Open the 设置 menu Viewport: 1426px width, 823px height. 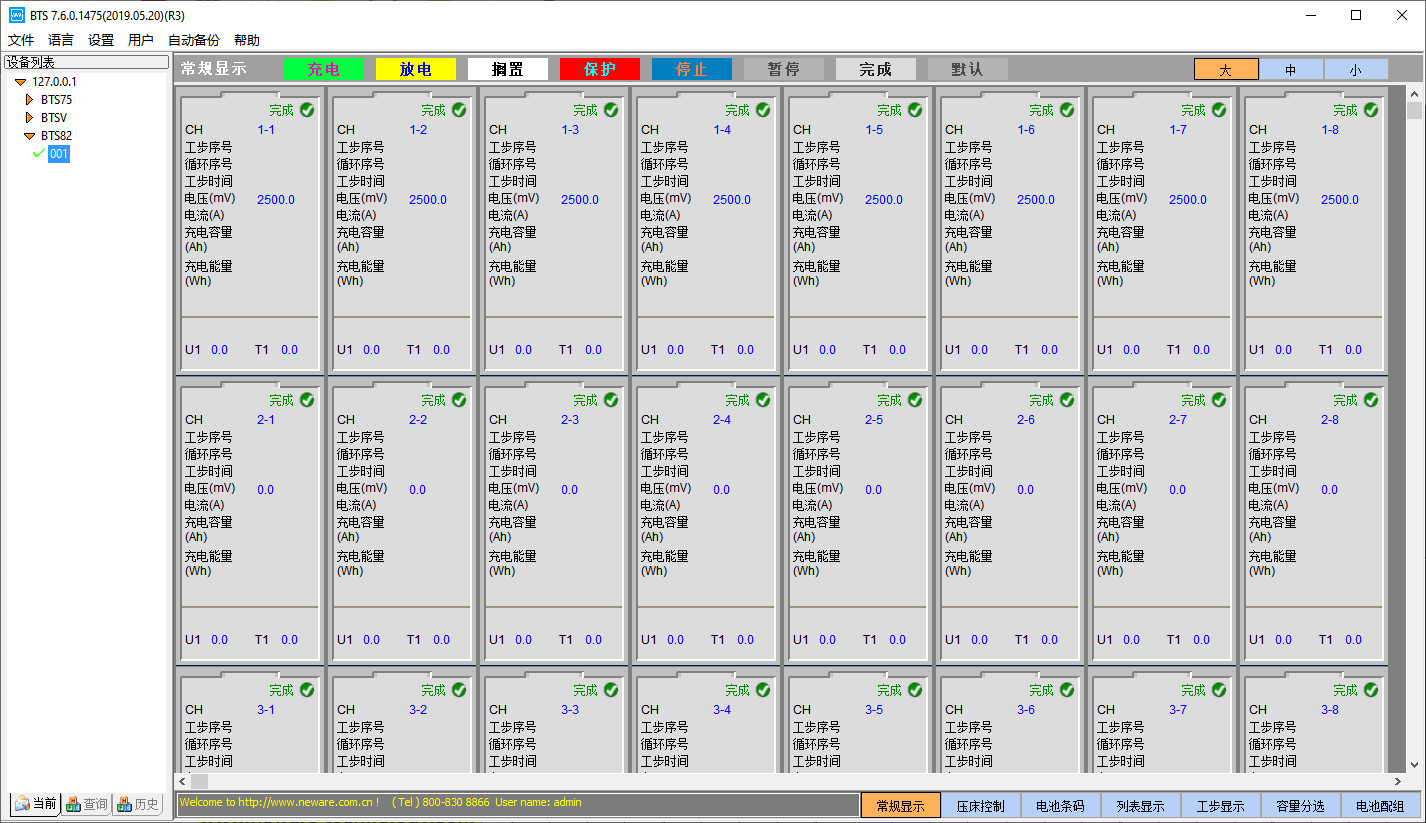click(x=101, y=40)
